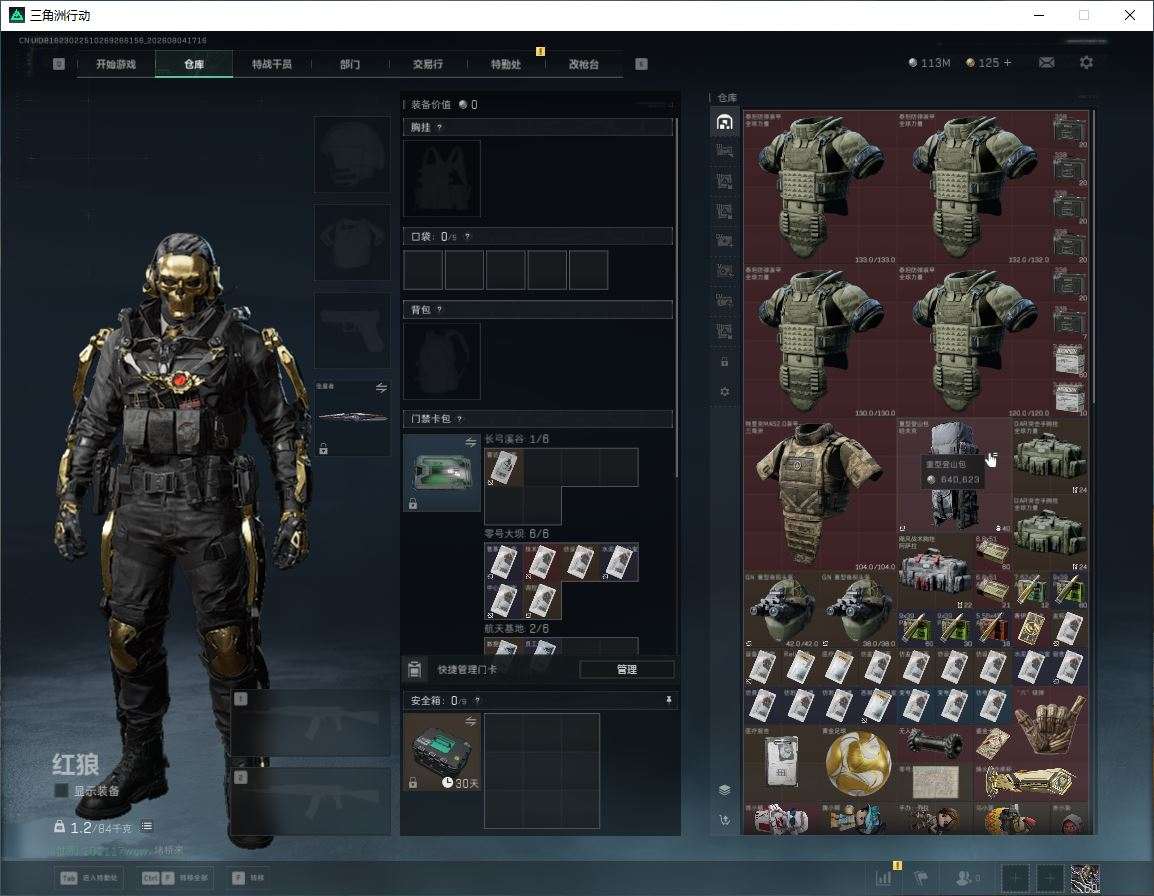Click the 装备价值 equipment value label

[431, 105]
